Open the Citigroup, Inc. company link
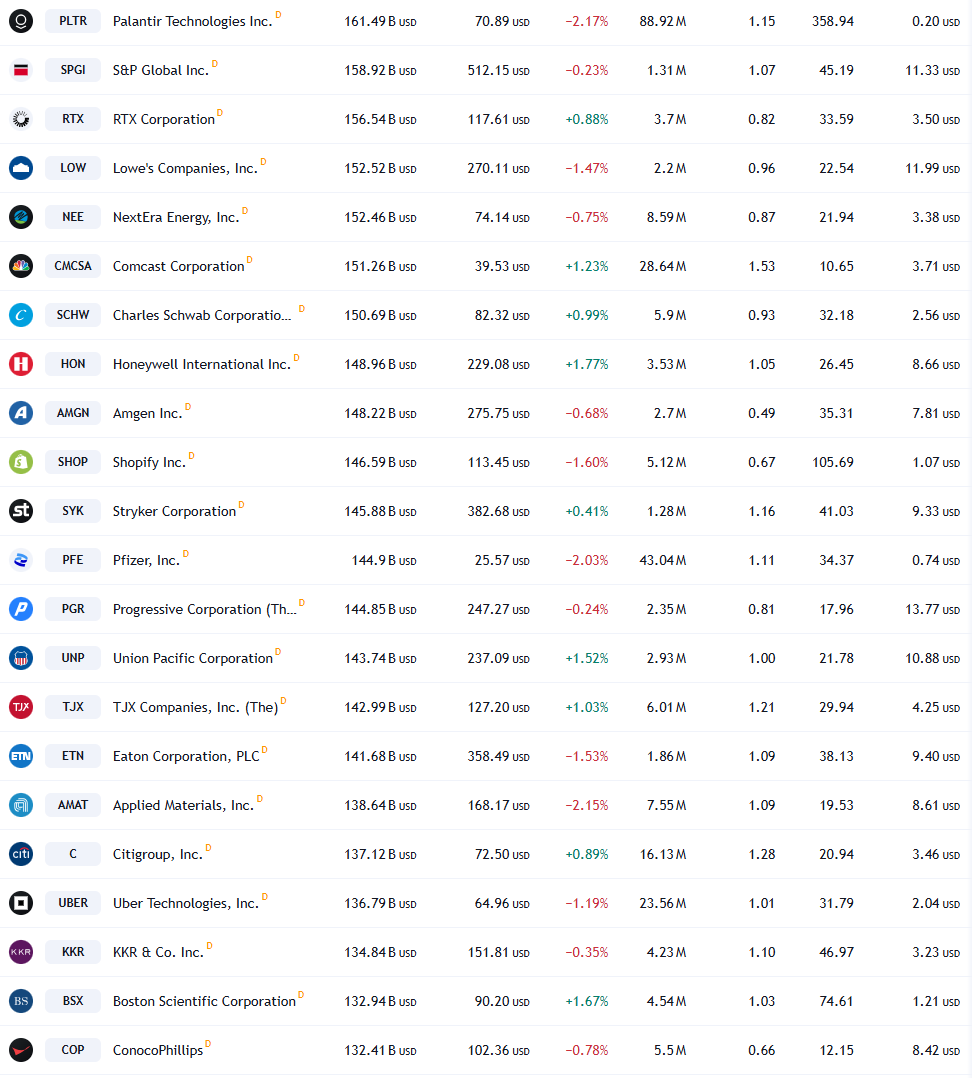Screen dimensions: 972x1078 [158, 855]
